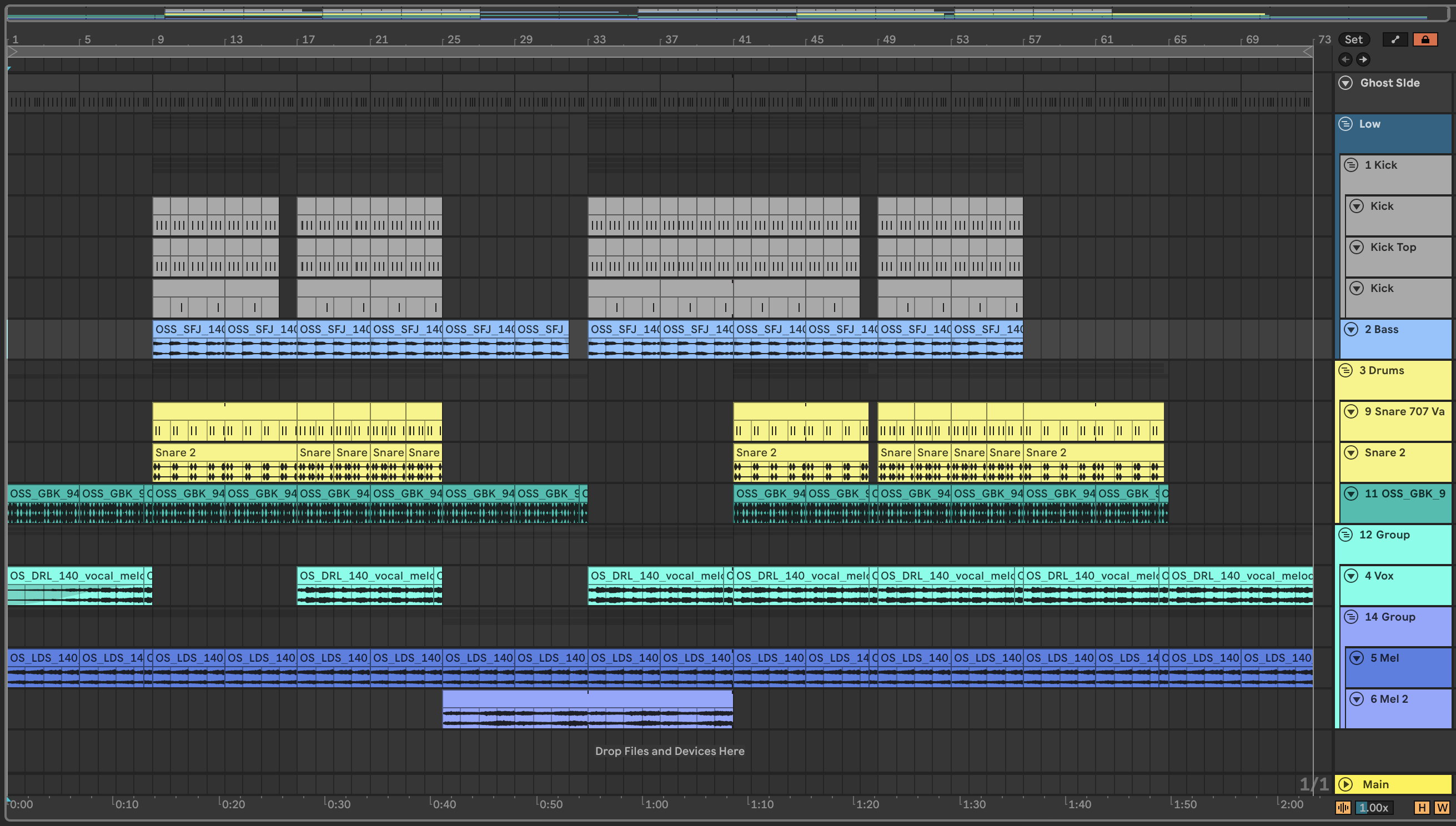This screenshot has width=1456, height=826.
Task: Select the 9 Snare 707 Va track name
Action: click(1404, 411)
